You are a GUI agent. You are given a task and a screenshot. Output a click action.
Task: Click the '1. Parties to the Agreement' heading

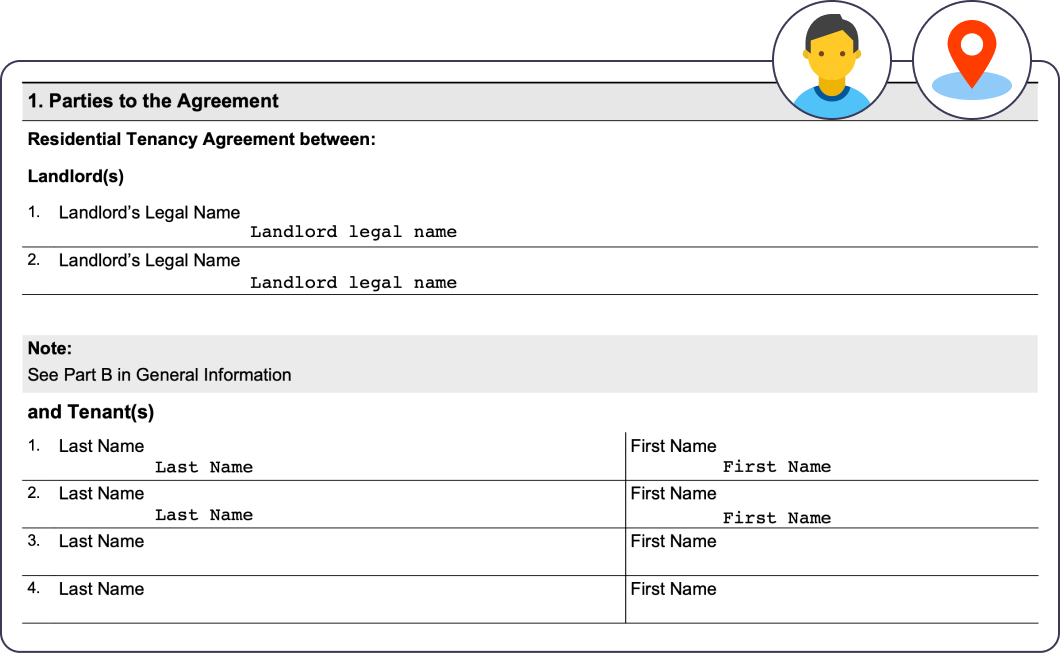pyautogui.click(x=153, y=101)
